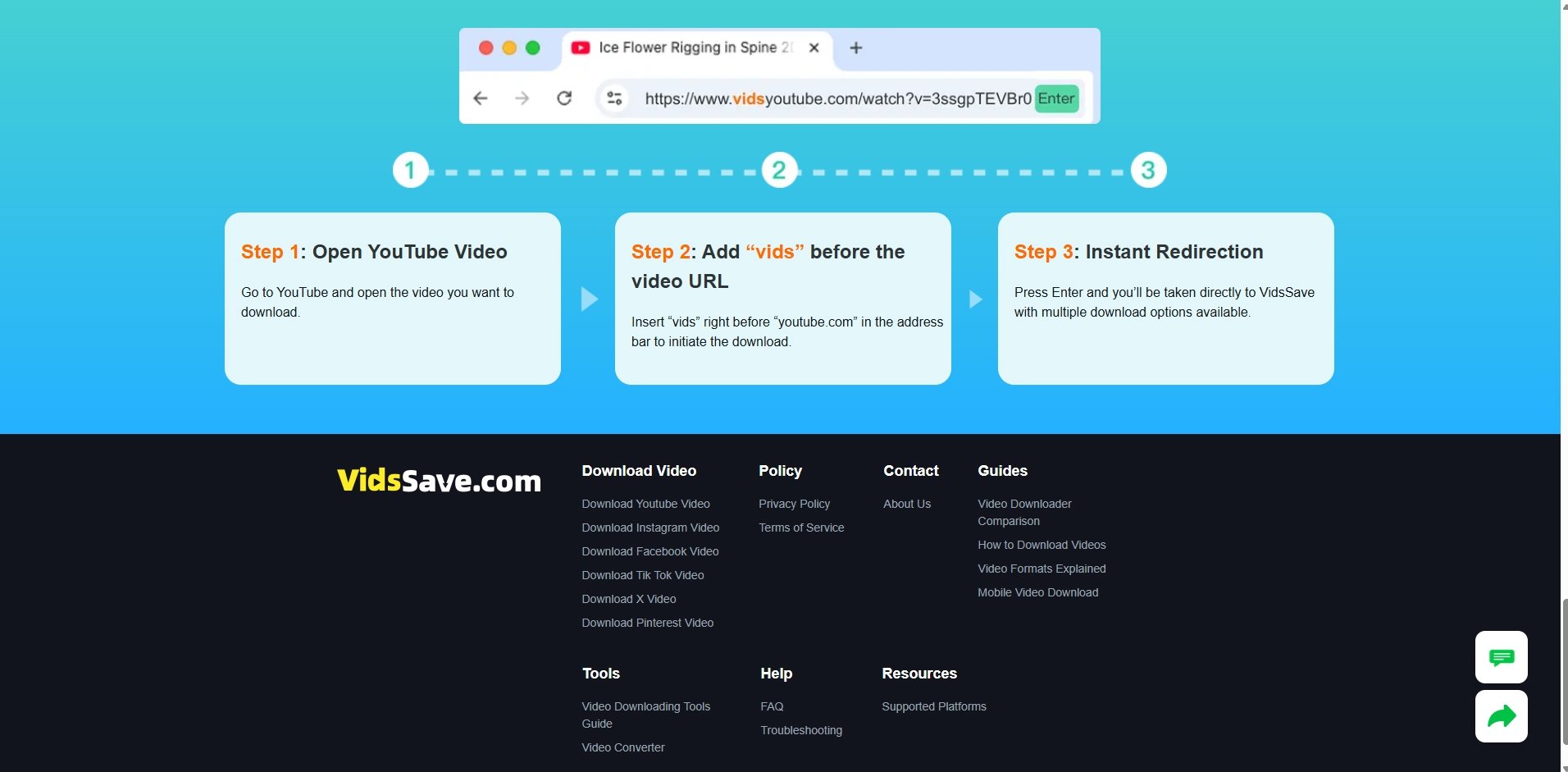The width and height of the screenshot is (1568, 772).
Task: Click the green share arrow icon
Action: tap(1501, 716)
